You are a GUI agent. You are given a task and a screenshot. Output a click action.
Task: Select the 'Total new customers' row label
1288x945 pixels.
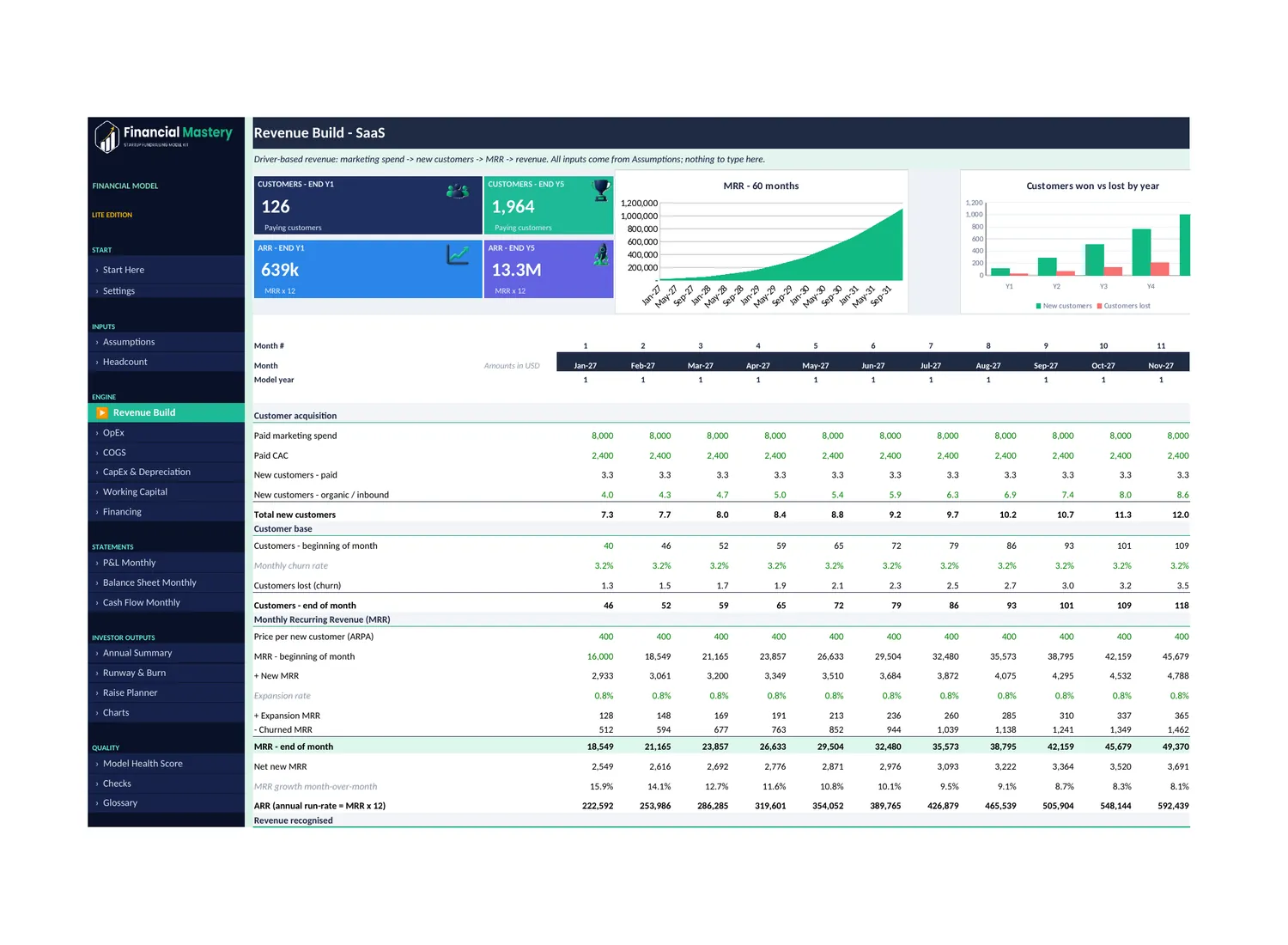(x=295, y=515)
